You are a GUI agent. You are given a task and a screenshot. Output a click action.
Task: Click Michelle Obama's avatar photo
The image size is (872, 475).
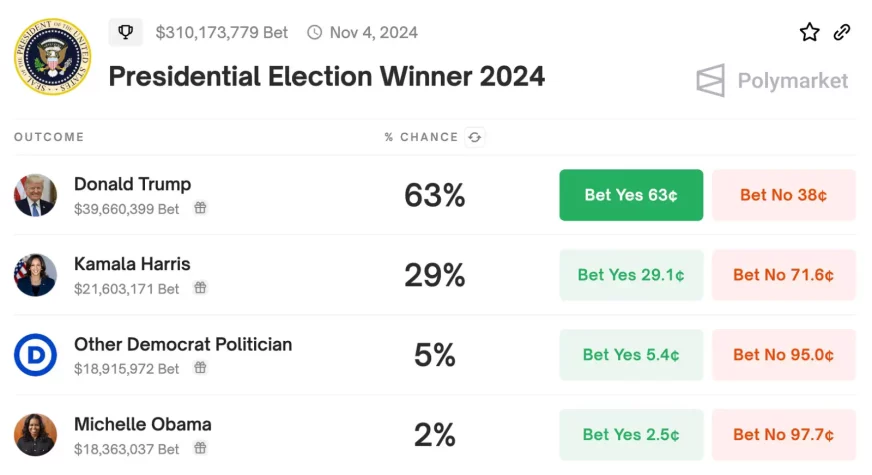(x=35, y=435)
